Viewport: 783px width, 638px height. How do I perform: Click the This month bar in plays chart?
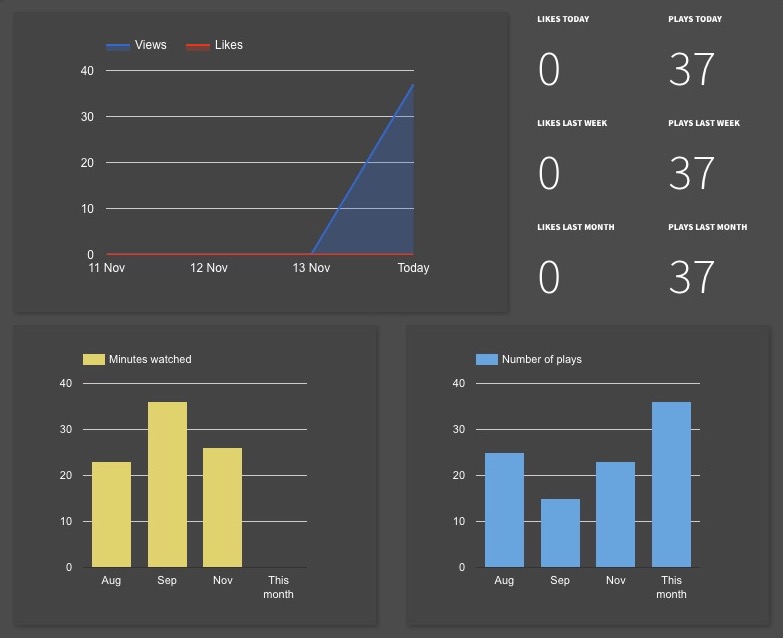point(671,484)
